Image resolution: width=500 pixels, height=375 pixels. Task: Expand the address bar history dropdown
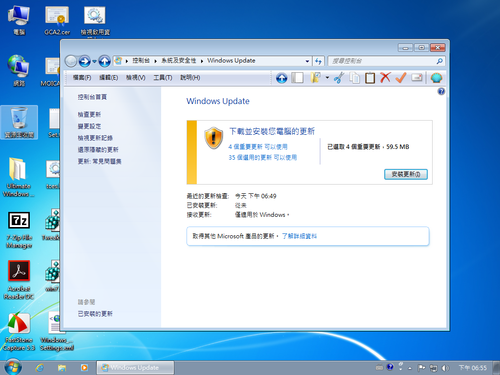click(x=307, y=61)
